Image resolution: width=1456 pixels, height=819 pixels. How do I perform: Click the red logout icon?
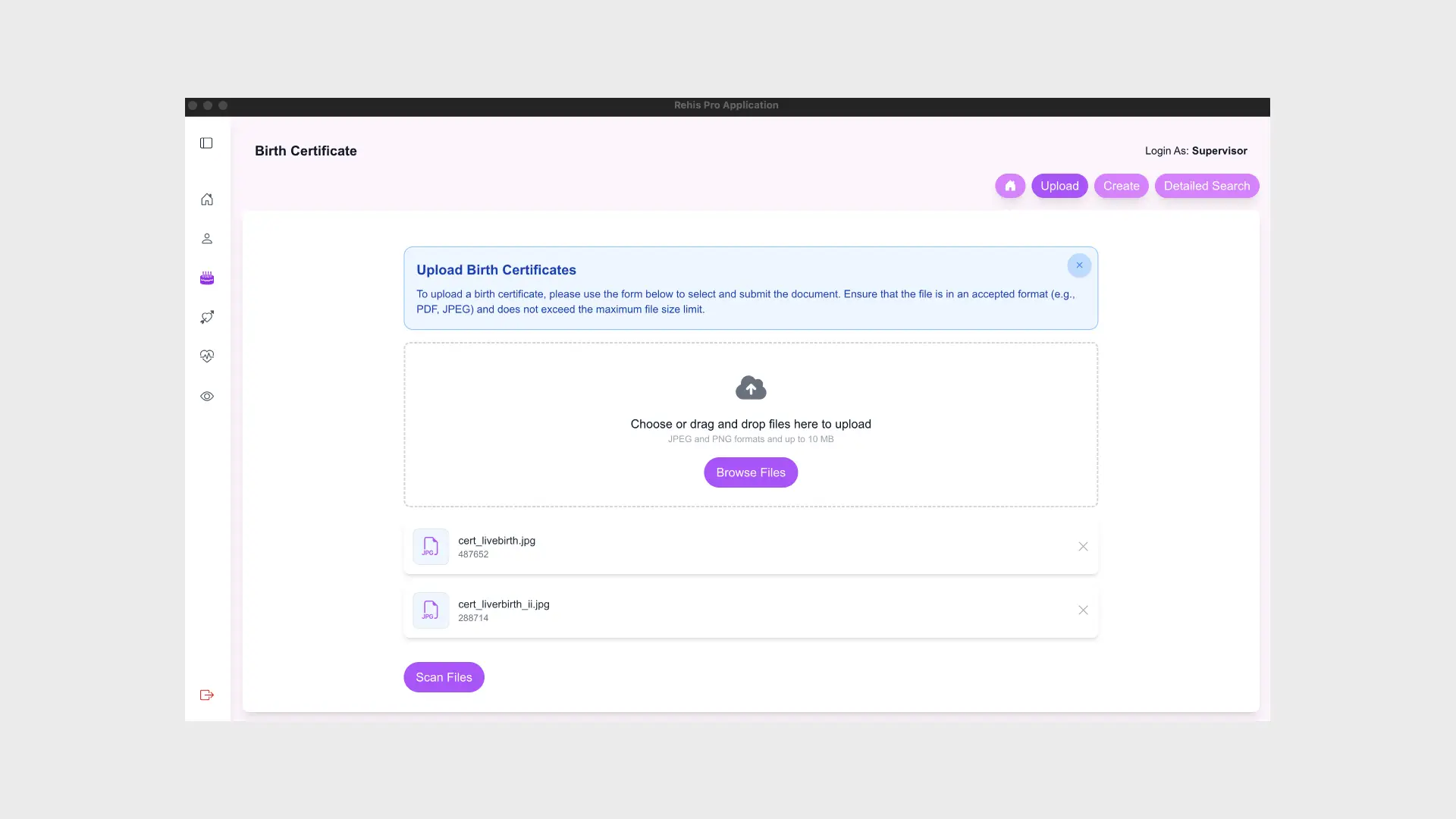(x=207, y=695)
